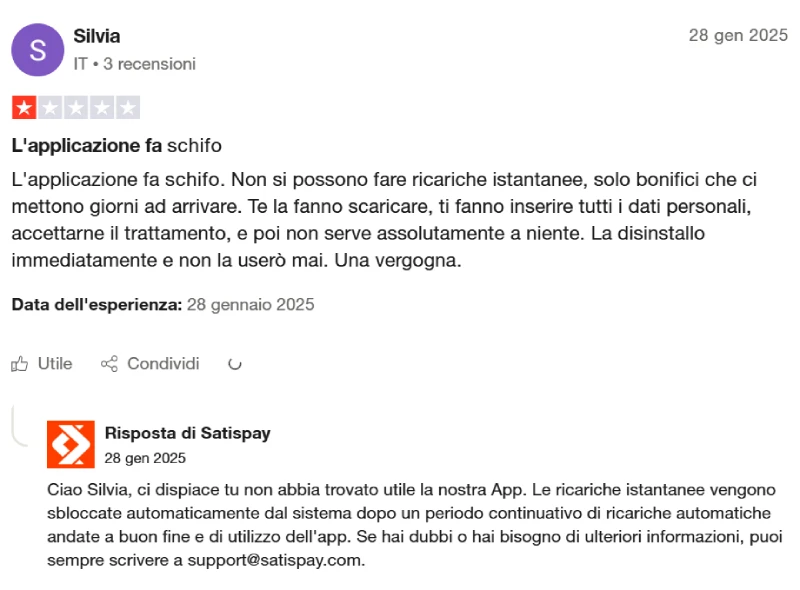Click the red first star of the rating
The width and height of the screenshot is (800, 590).
coord(22,104)
